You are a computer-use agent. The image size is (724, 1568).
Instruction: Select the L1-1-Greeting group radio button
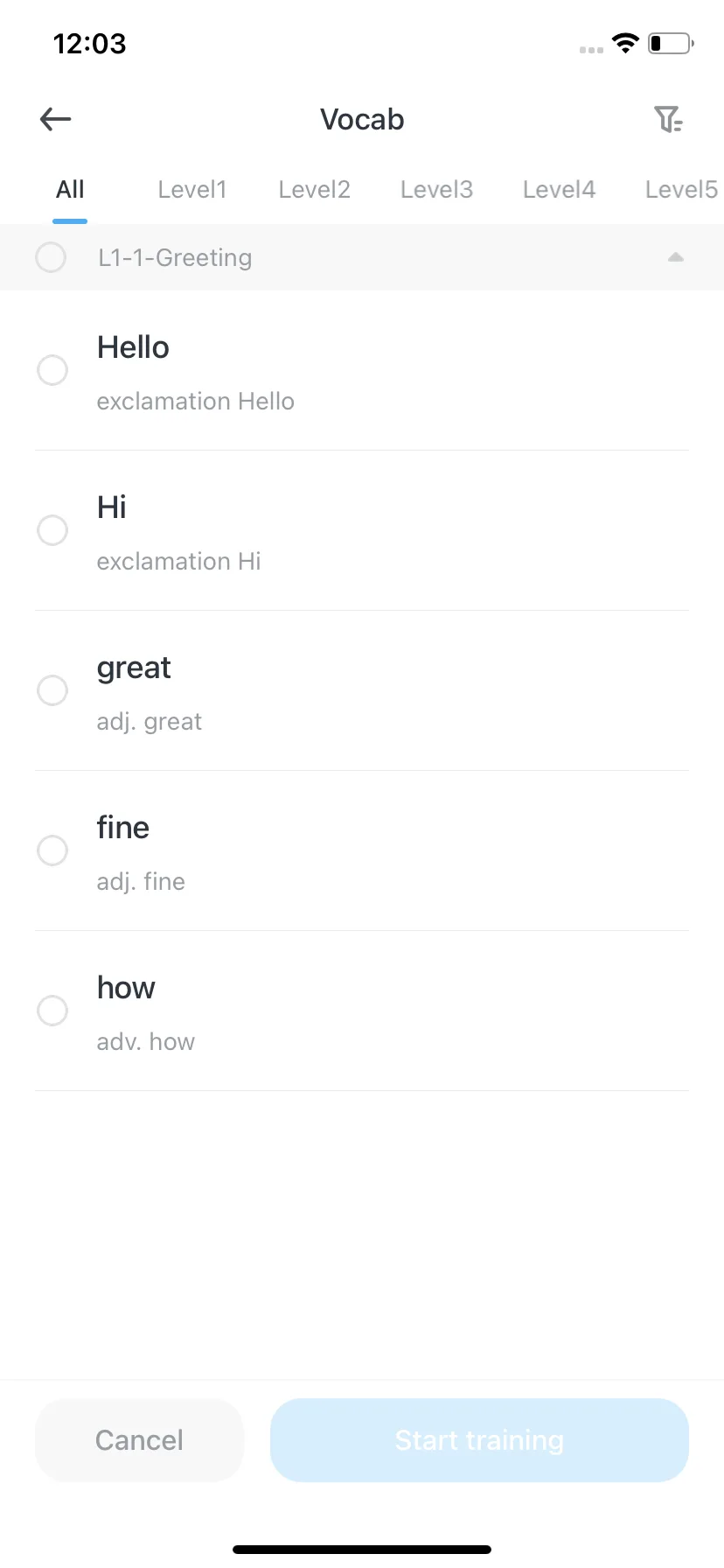point(51,257)
